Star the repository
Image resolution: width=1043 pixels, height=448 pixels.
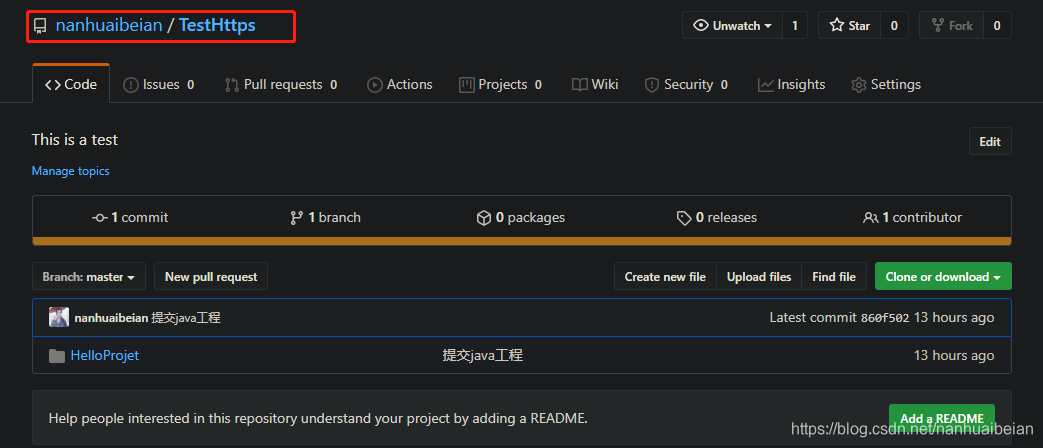click(849, 25)
